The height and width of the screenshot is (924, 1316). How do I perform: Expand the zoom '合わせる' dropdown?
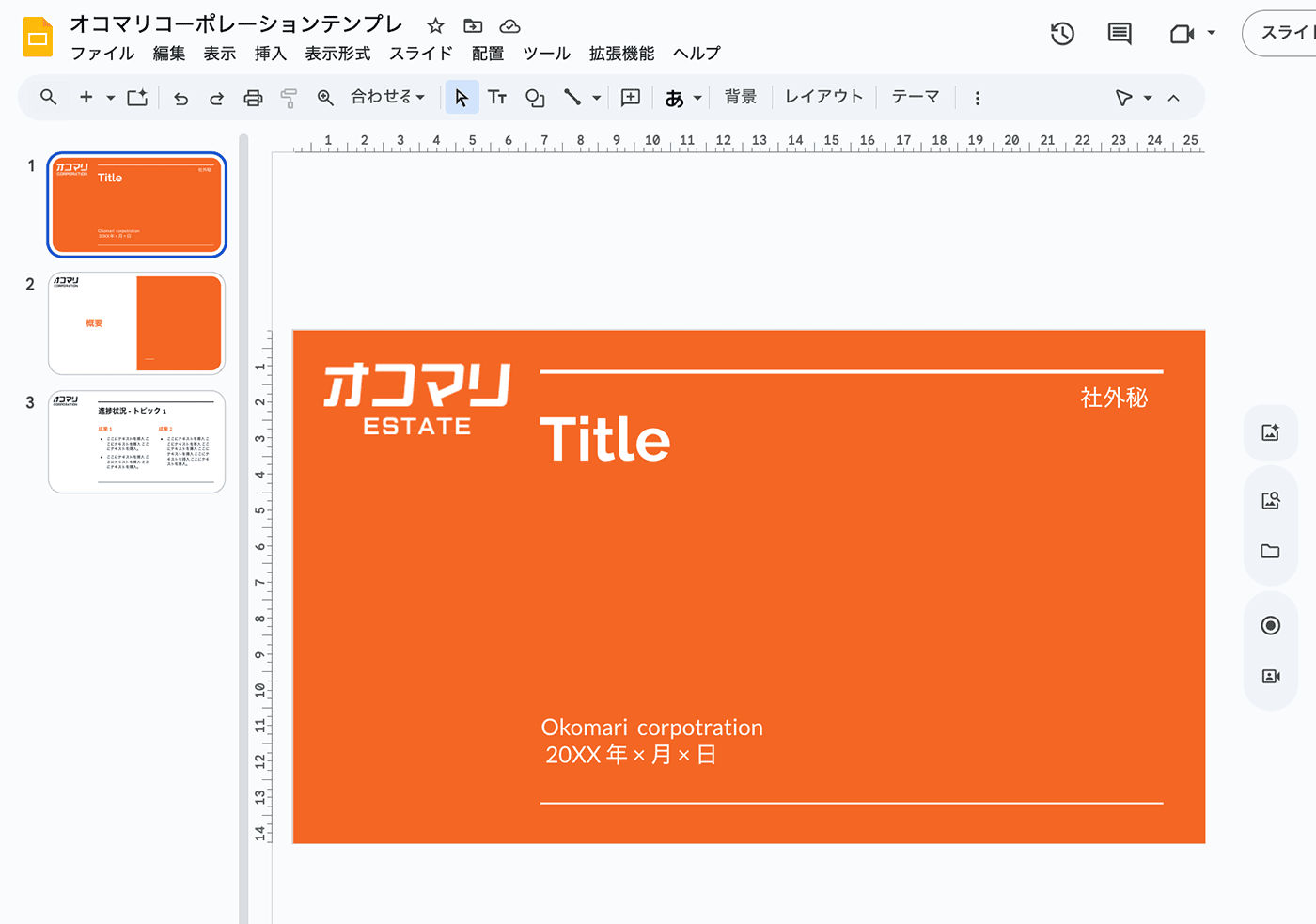tap(387, 97)
